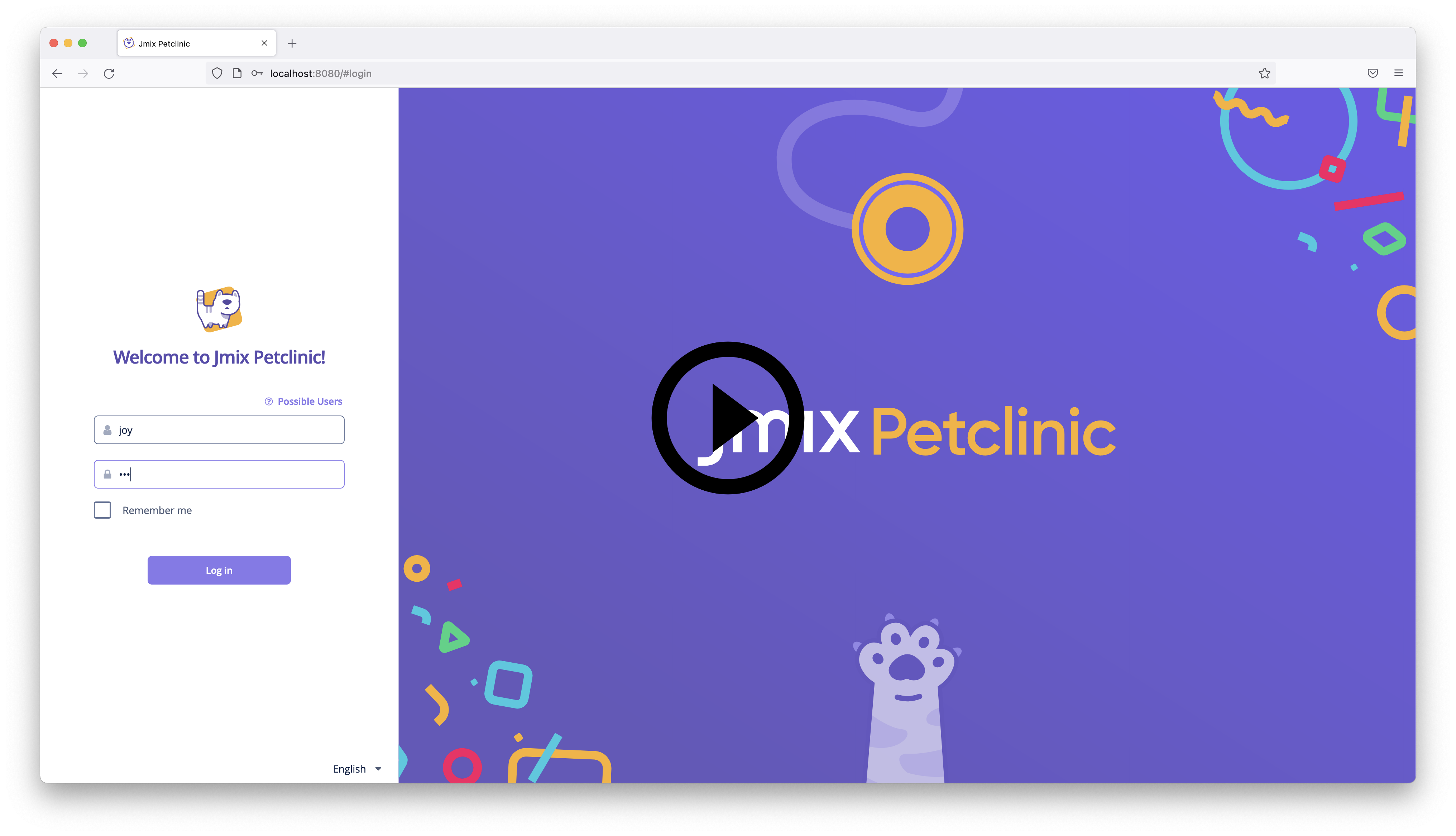Click the page info document icon

tap(237, 73)
